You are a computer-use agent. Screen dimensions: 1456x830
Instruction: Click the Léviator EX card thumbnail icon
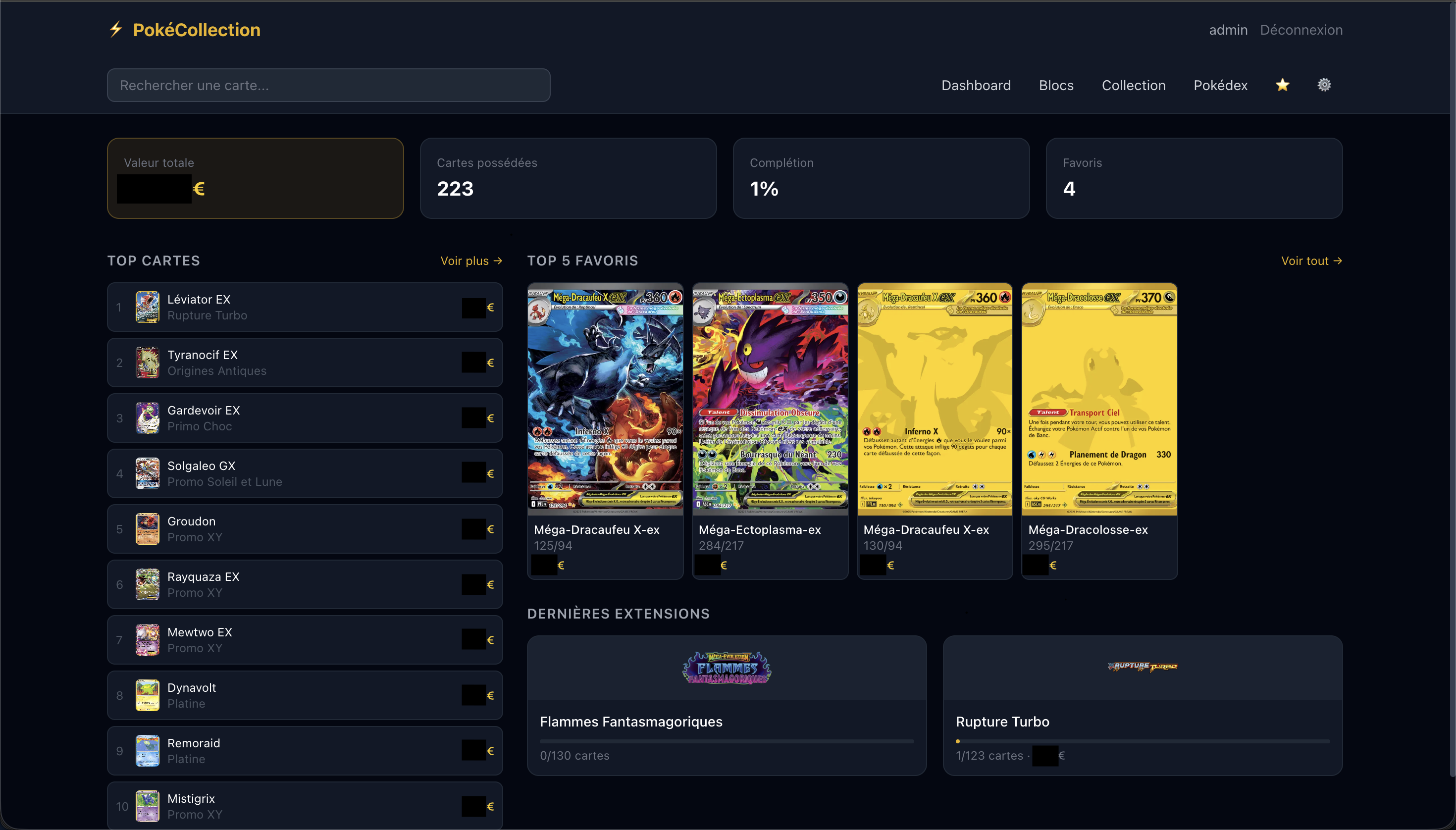148,307
